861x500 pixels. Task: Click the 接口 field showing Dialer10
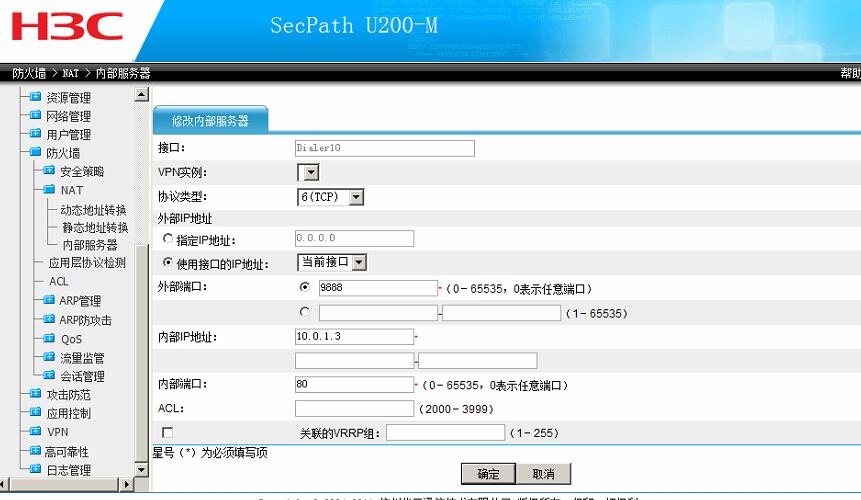pos(385,148)
